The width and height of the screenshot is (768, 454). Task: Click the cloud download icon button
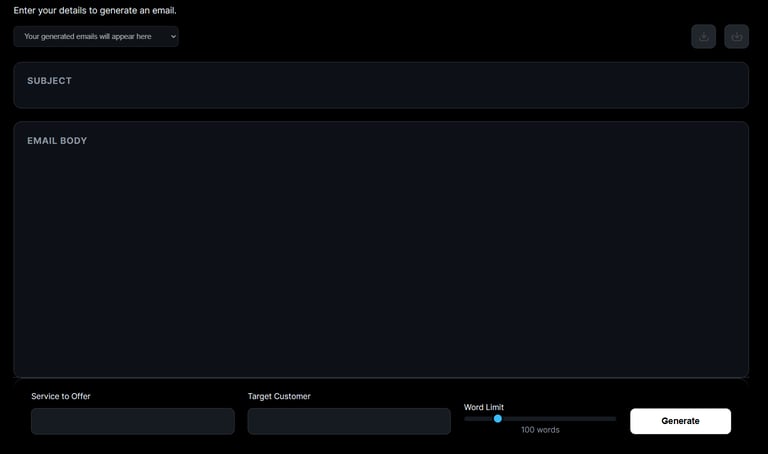coord(736,37)
